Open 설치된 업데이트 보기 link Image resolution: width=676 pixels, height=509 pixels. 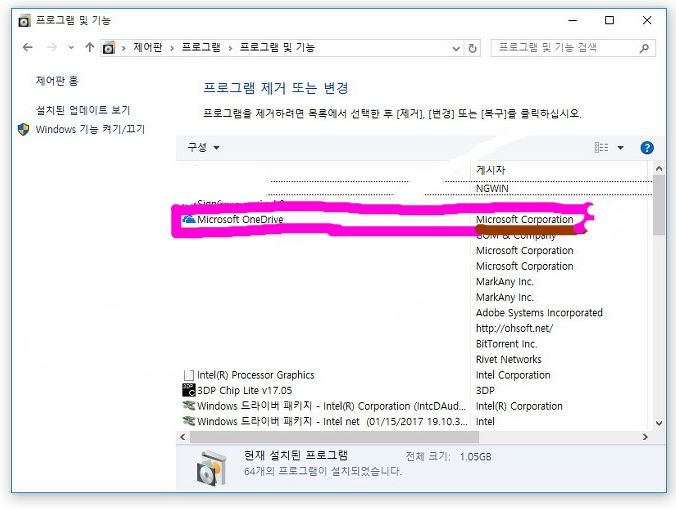[83, 110]
